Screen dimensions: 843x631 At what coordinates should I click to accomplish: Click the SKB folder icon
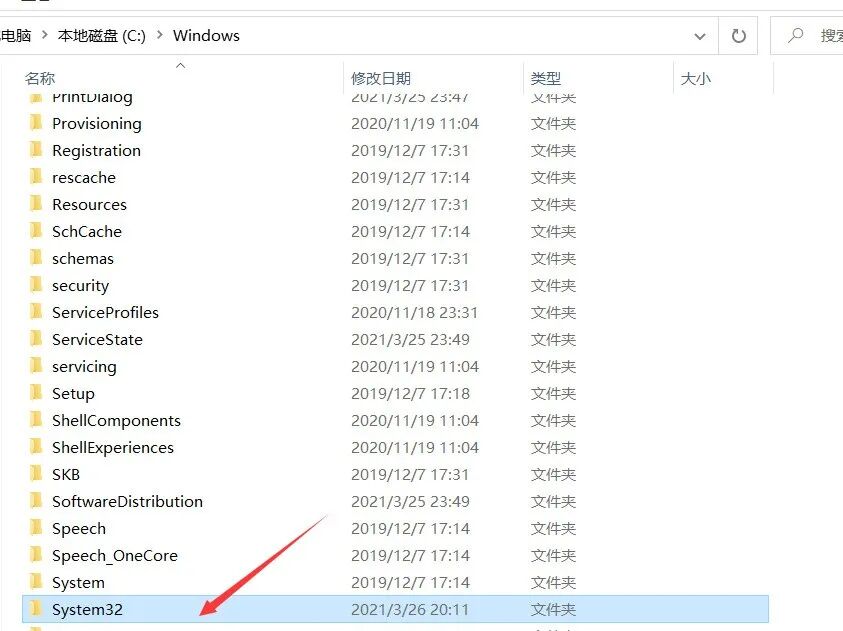[x=36, y=474]
